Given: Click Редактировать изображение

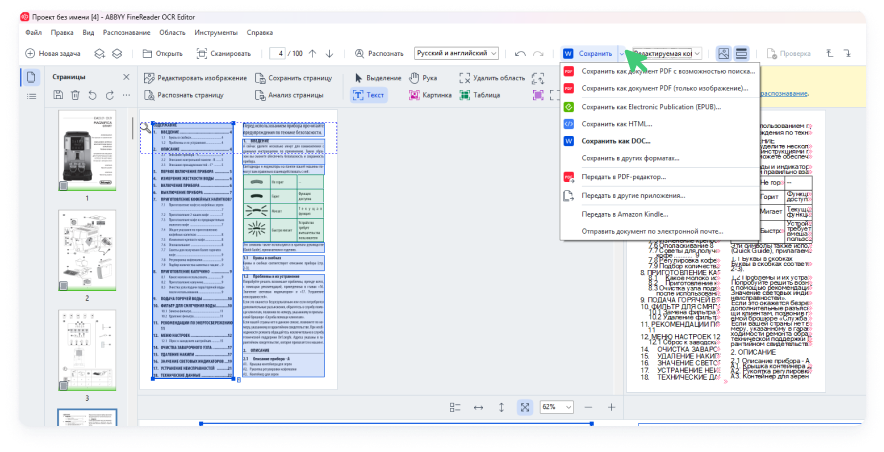Looking at the screenshot, I should (195, 78).
